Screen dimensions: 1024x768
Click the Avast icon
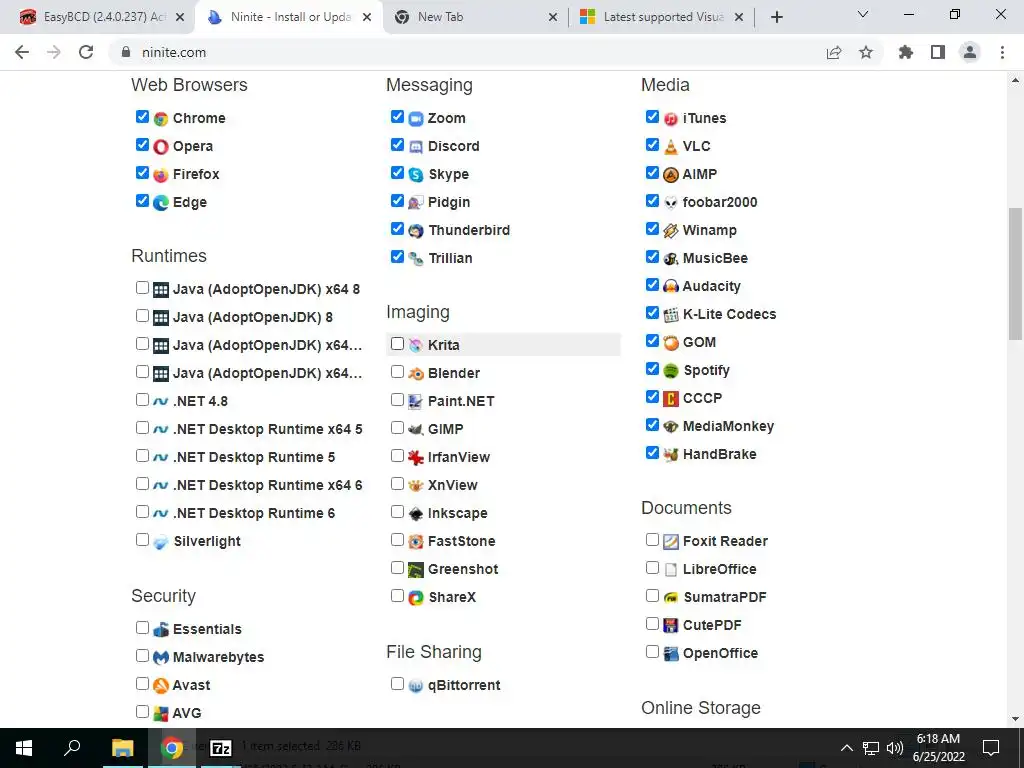coord(161,686)
